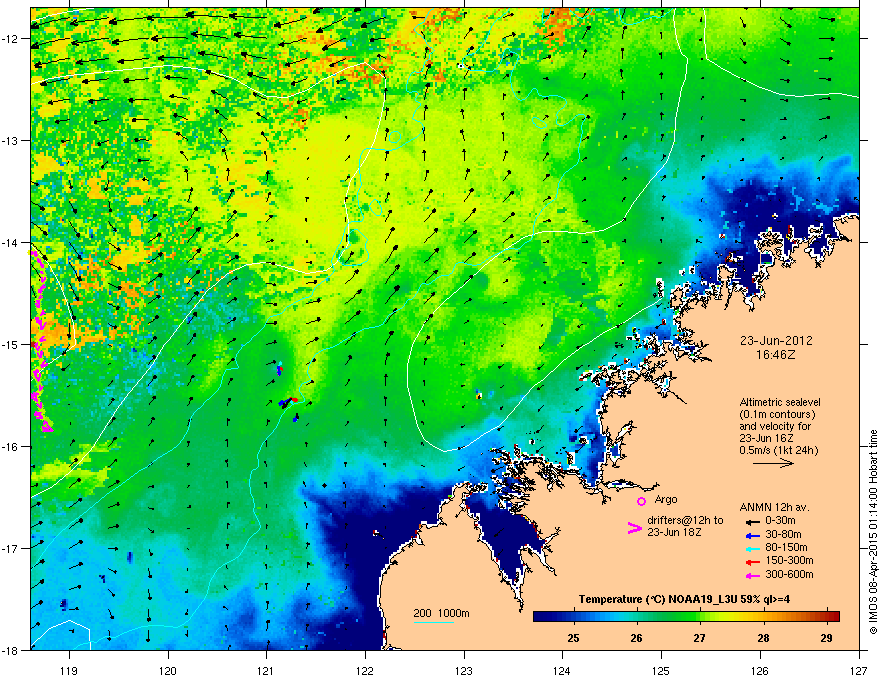Click the '-12' latitude axis label
The image size is (880, 680).
point(10,39)
